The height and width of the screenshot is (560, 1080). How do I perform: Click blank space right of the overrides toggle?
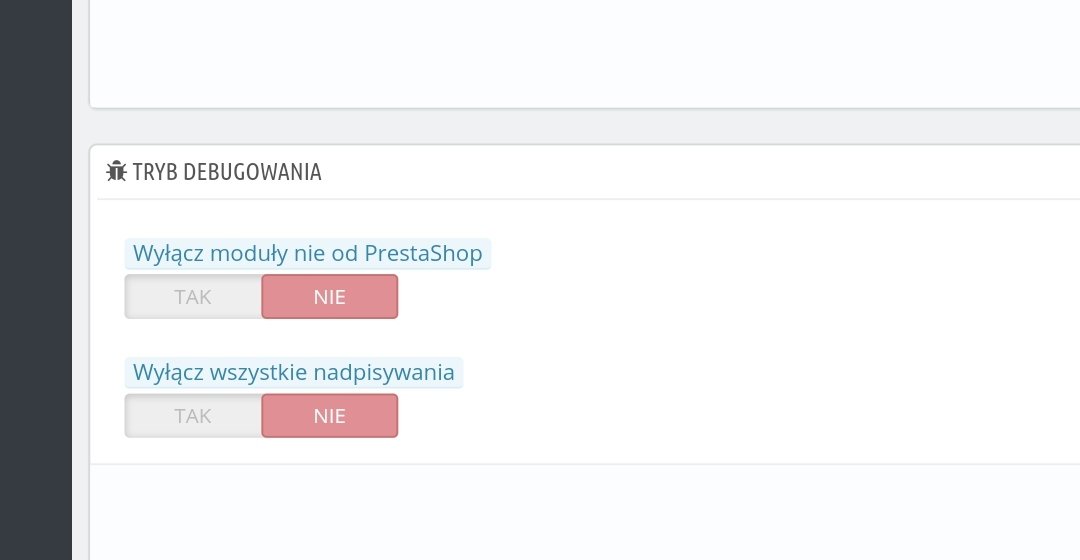(700, 416)
